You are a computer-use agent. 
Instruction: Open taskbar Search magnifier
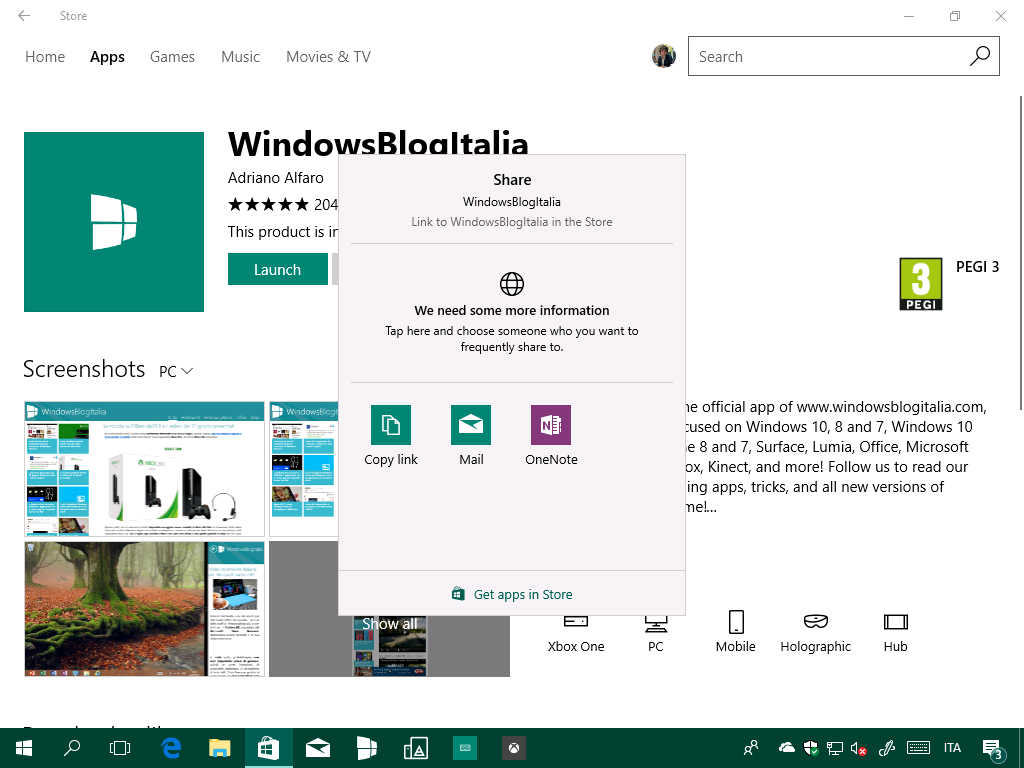click(x=72, y=748)
